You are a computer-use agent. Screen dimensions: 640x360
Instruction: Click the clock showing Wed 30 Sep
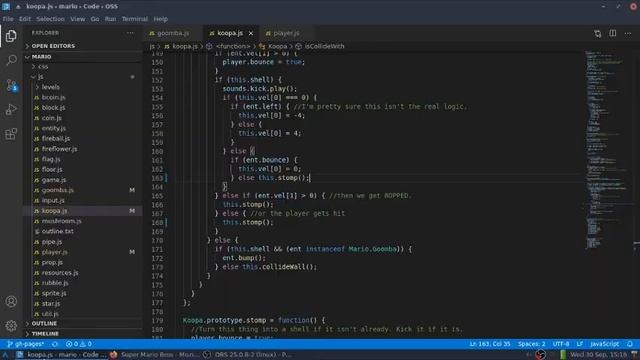(x=598, y=355)
